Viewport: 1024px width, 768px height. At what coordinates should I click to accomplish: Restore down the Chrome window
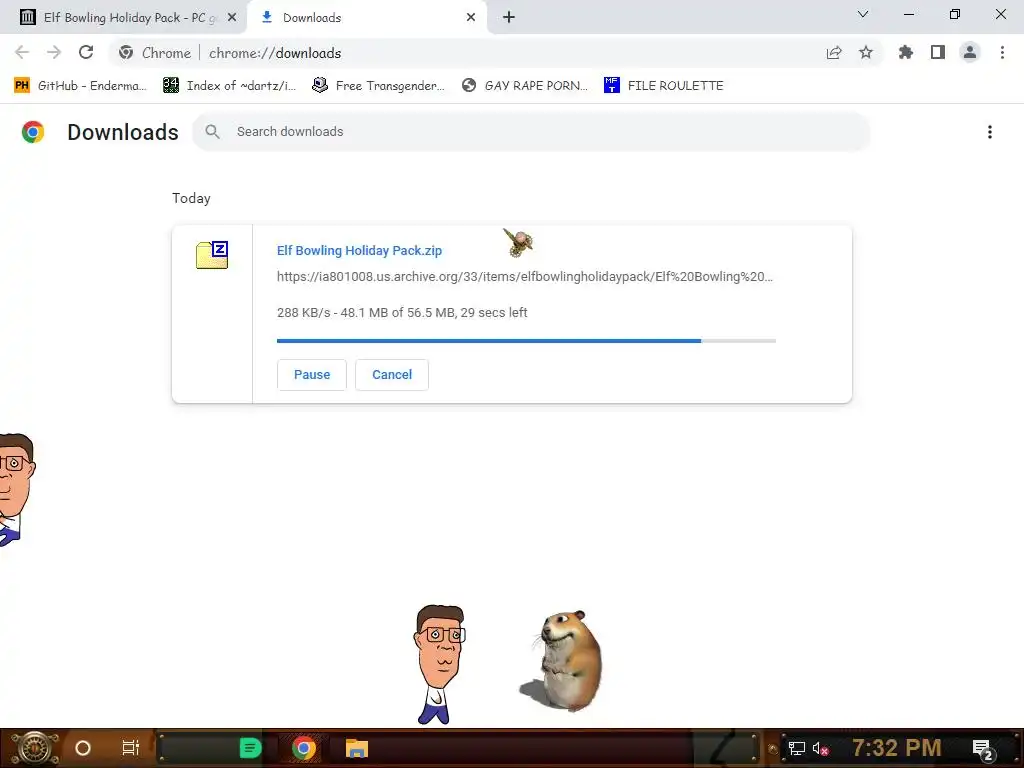pyautogui.click(x=955, y=14)
